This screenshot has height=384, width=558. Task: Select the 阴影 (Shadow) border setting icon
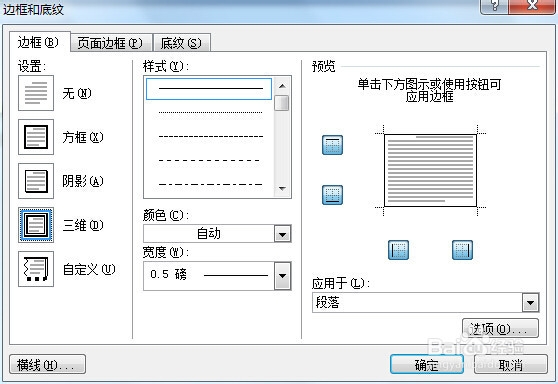[x=36, y=181]
